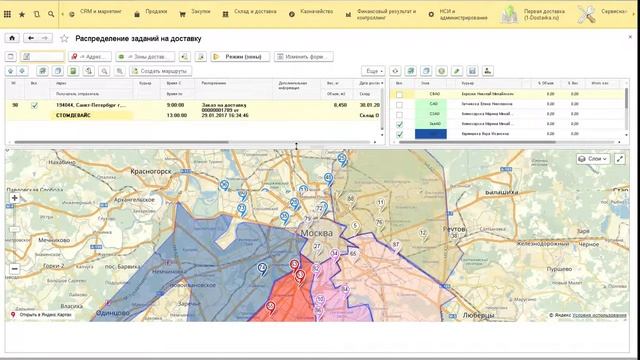Zoom in the map with plus button
640x360 pixels.
pos(15,198)
